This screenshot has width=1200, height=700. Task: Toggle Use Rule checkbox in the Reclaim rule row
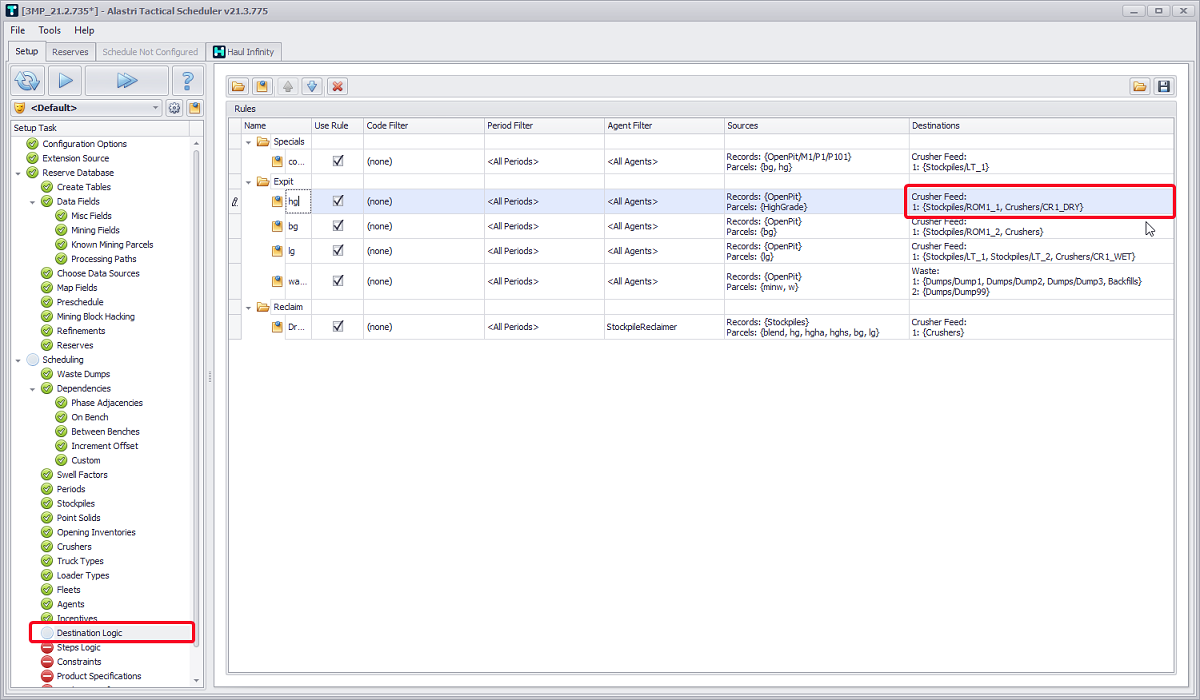pyautogui.click(x=338, y=326)
